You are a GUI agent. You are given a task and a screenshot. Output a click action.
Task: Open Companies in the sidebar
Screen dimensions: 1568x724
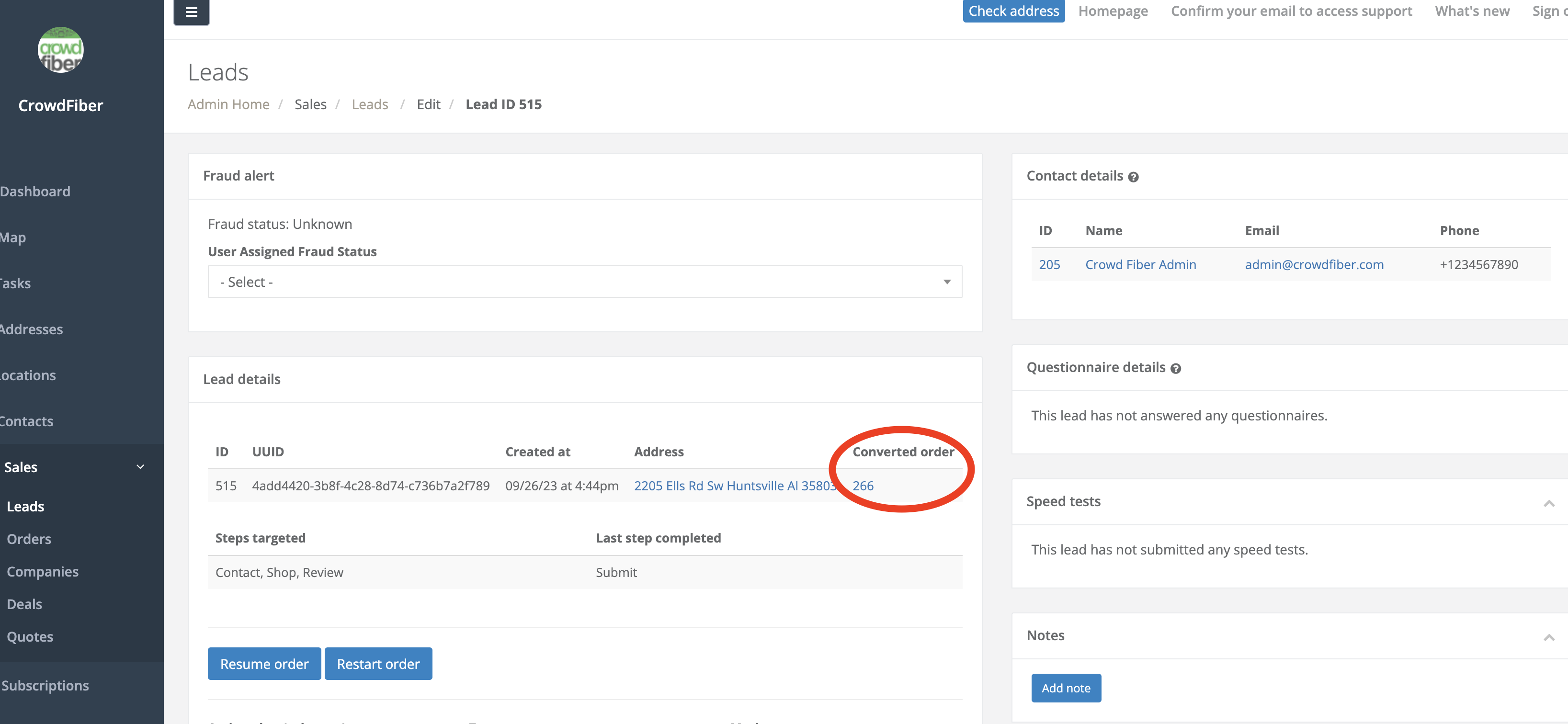pos(43,571)
